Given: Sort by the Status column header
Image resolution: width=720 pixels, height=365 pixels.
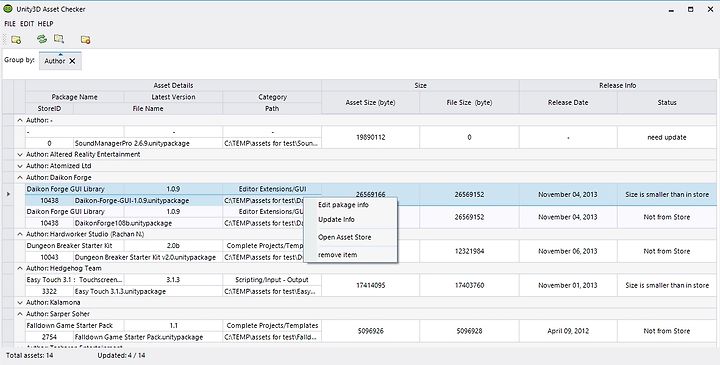Looking at the screenshot, I should (x=667, y=102).
